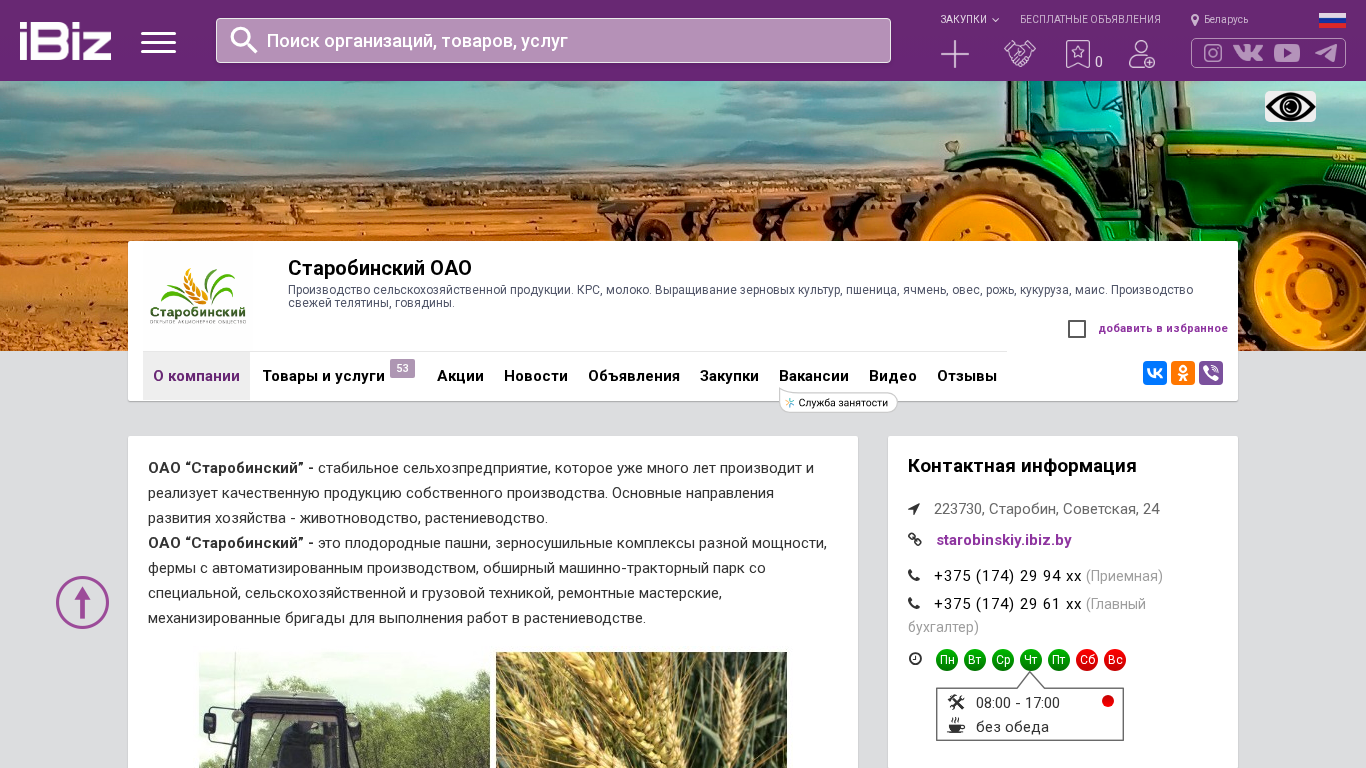Switch to the Товары и услуги tab
Screen dimensions: 1366x768
coord(323,376)
